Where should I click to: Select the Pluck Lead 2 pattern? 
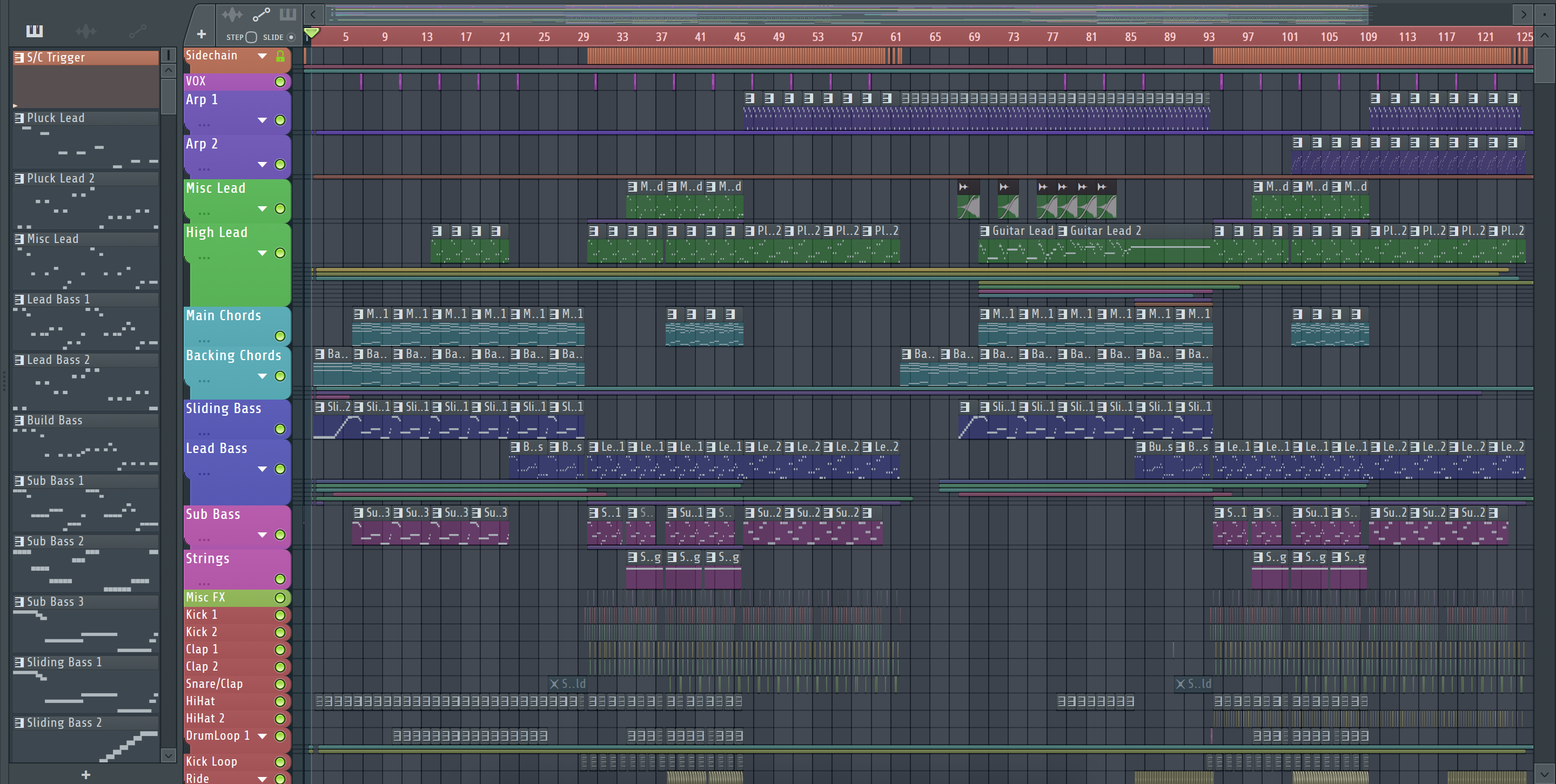click(x=86, y=200)
